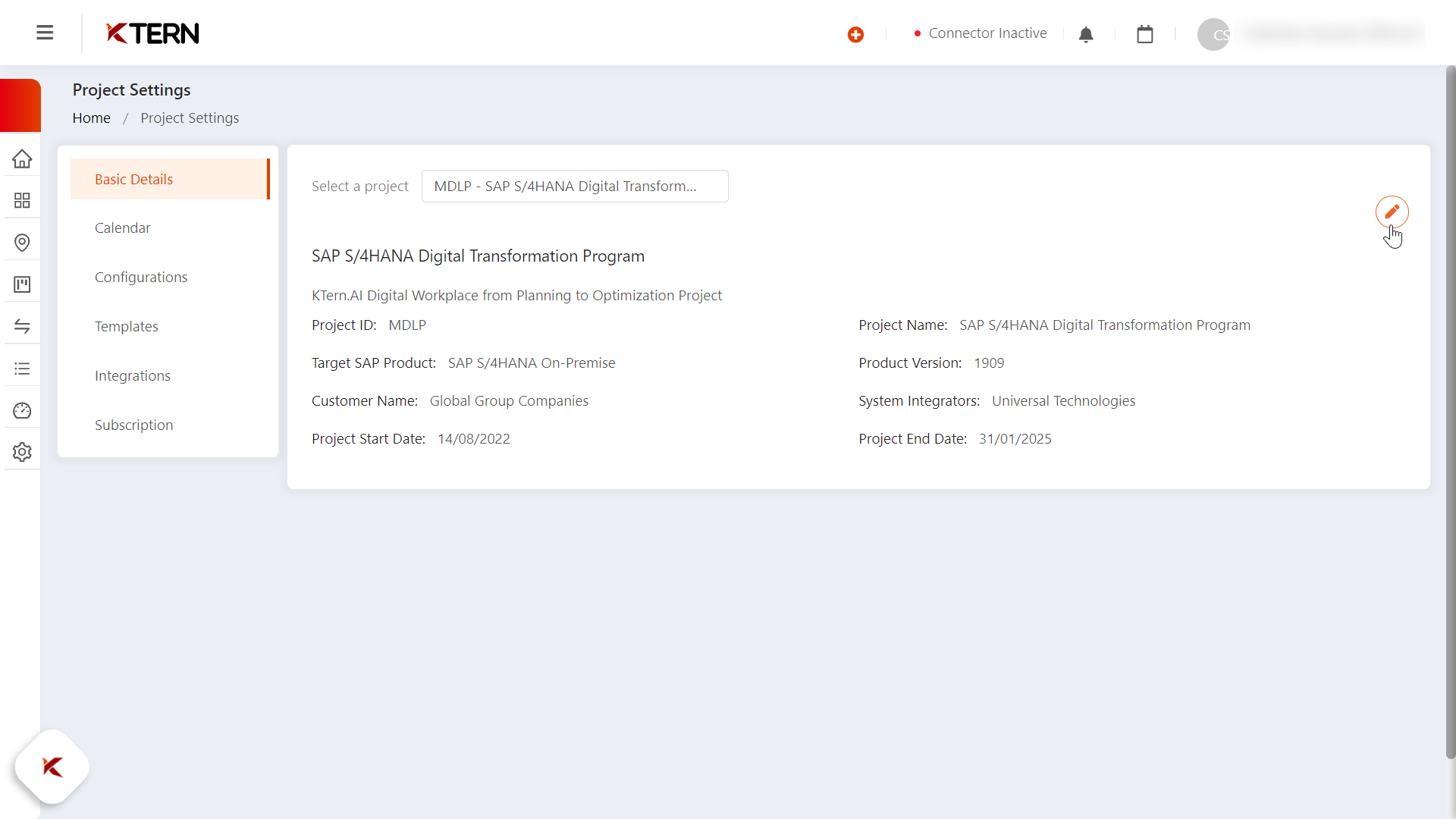Image resolution: width=1456 pixels, height=819 pixels.
Task: Open the settings gear sidebar icon
Action: (22, 452)
